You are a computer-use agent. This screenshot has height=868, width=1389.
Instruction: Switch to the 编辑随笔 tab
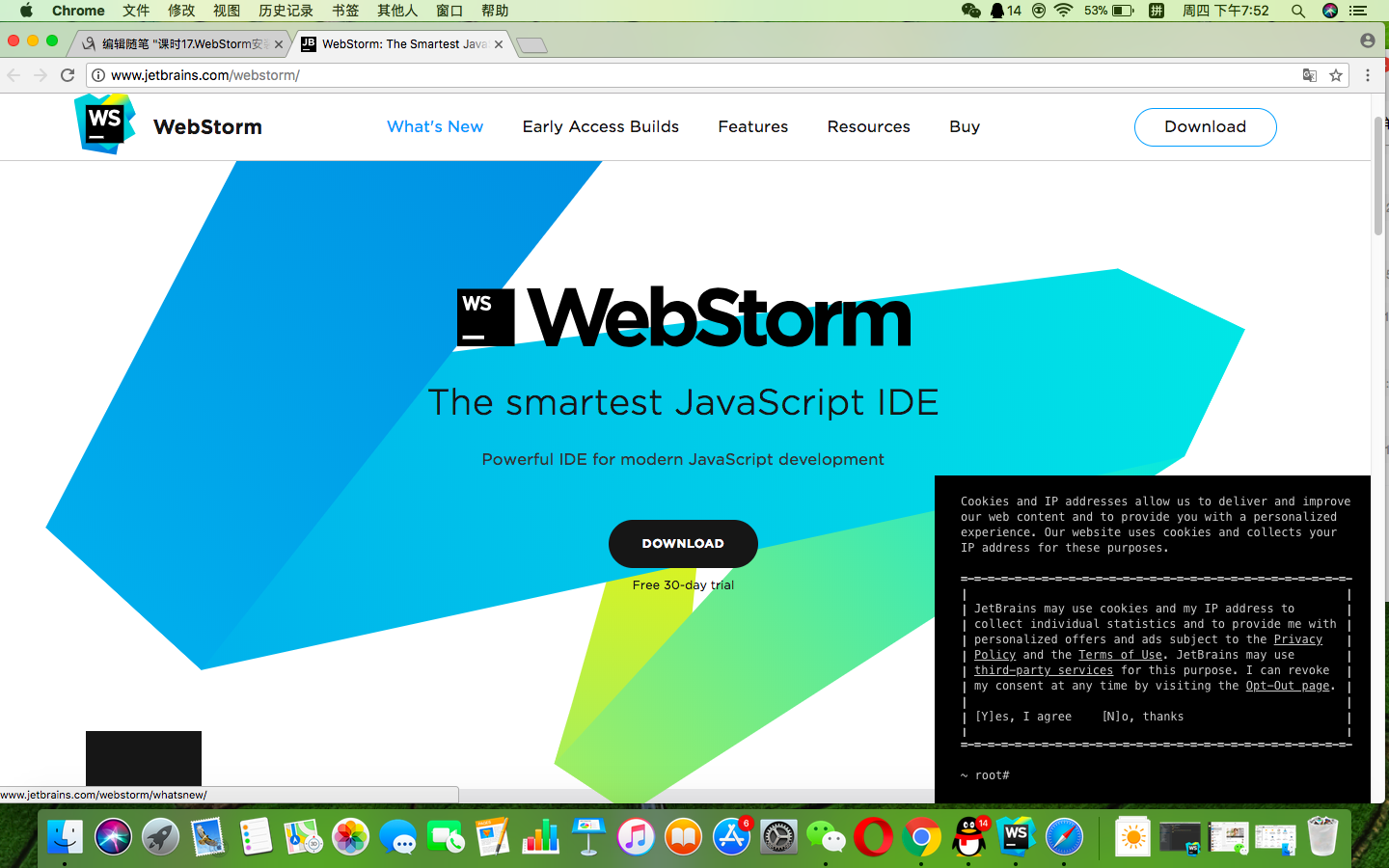tap(181, 44)
